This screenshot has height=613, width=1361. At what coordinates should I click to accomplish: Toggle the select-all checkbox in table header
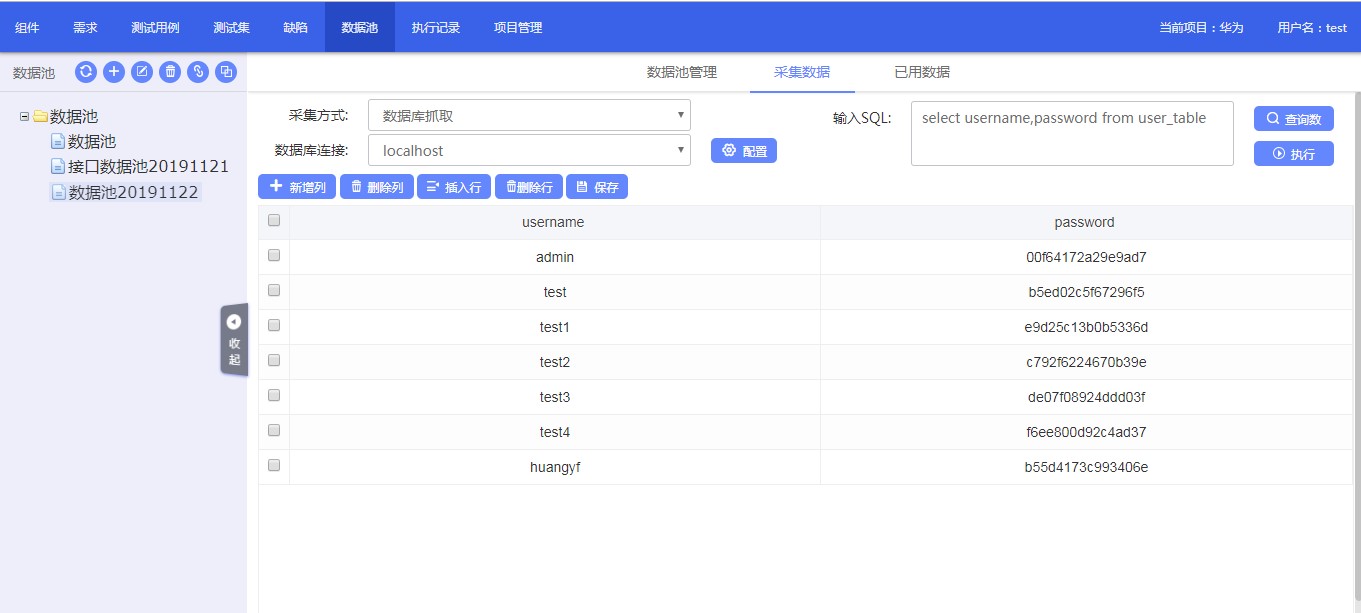[x=274, y=221]
